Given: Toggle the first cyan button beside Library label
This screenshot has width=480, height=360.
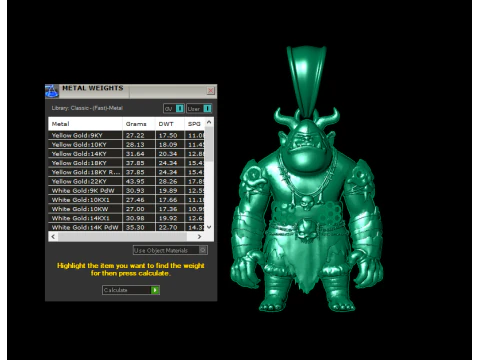Looking at the screenshot, I should point(174,109).
